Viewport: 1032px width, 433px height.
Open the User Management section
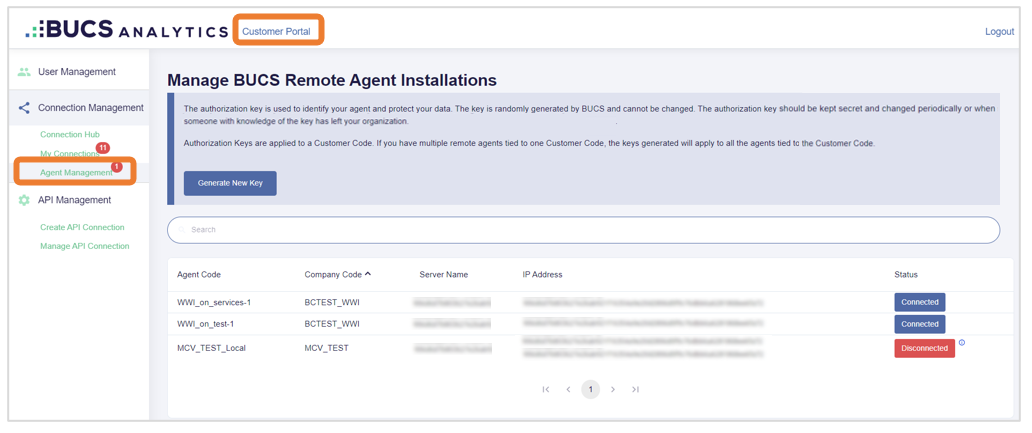[x=77, y=72]
